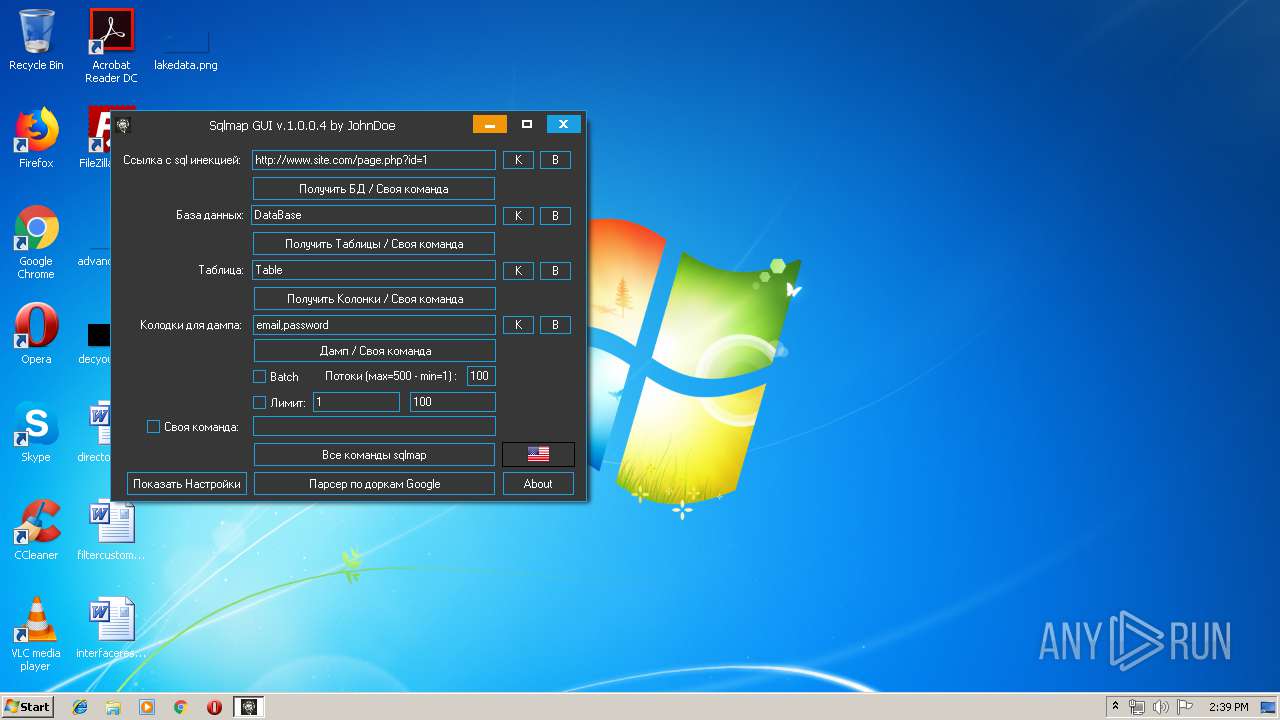Enable the Batch checkbox
1280x720 pixels.
coord(259,377)
